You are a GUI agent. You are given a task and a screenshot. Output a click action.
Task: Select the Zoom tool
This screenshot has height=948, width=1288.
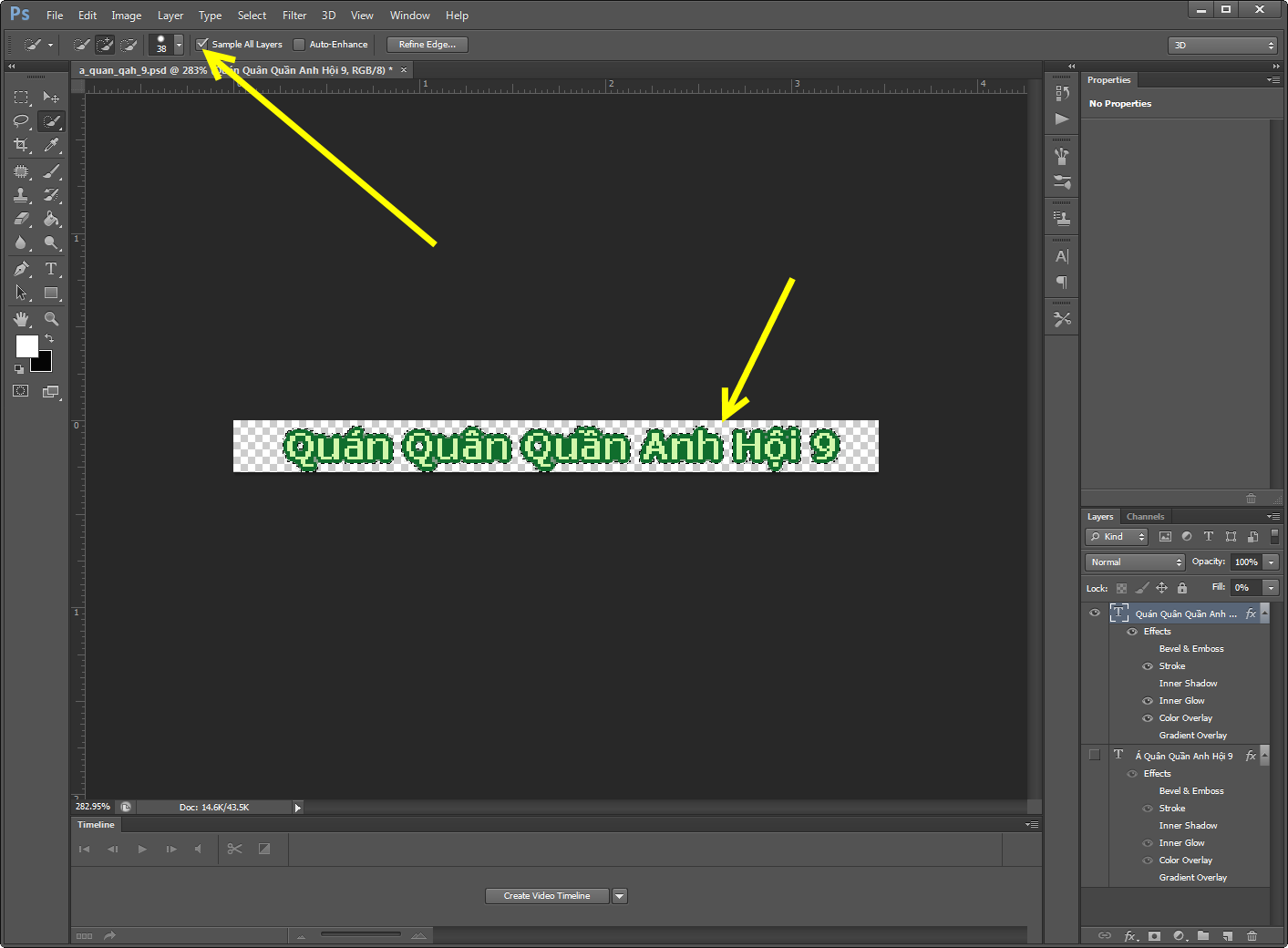[x=52, y=319]
